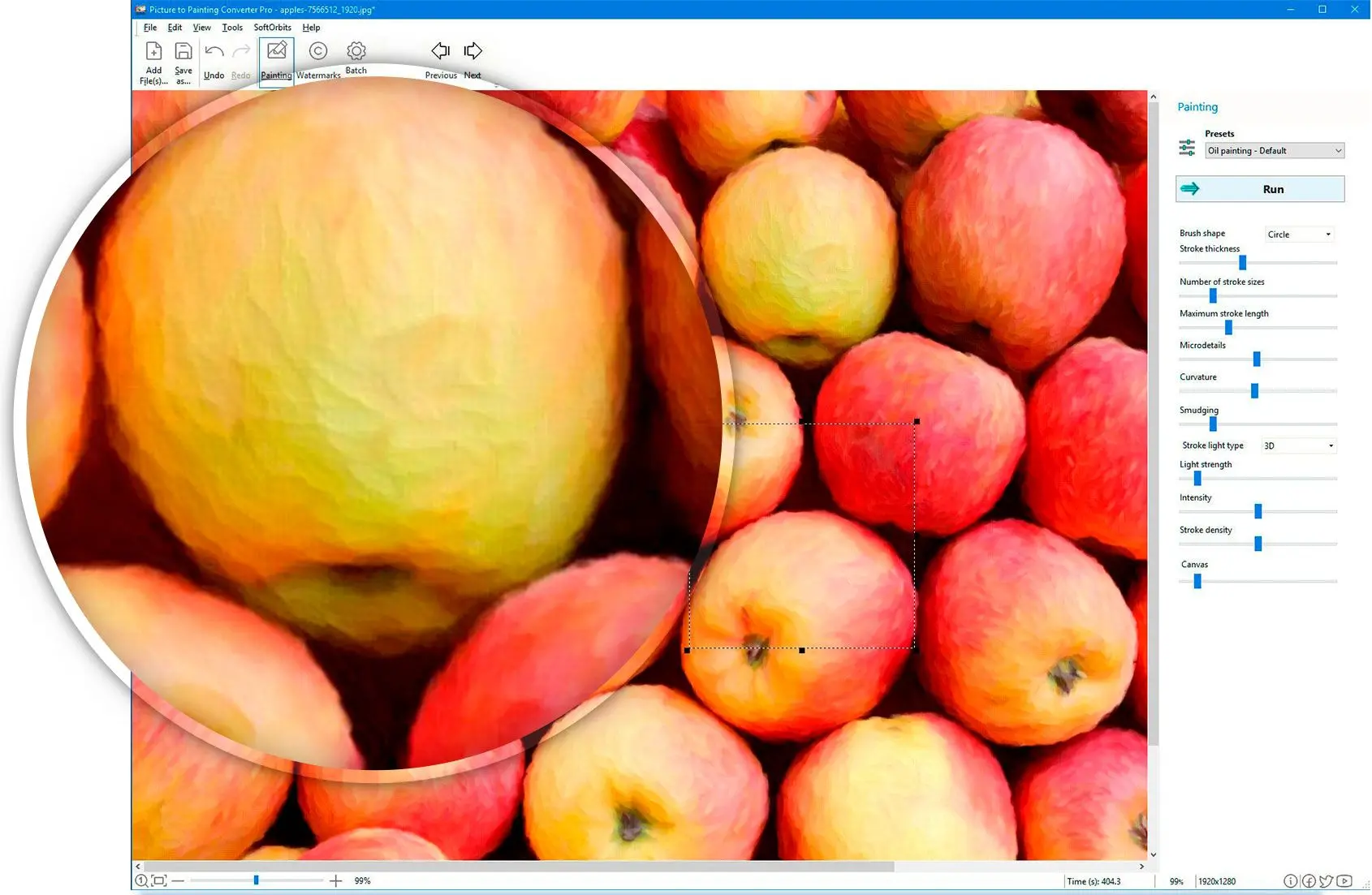Click the zoom slider handle in status bar
Viewport: 1372px width, 895px height.
(256, 880)
